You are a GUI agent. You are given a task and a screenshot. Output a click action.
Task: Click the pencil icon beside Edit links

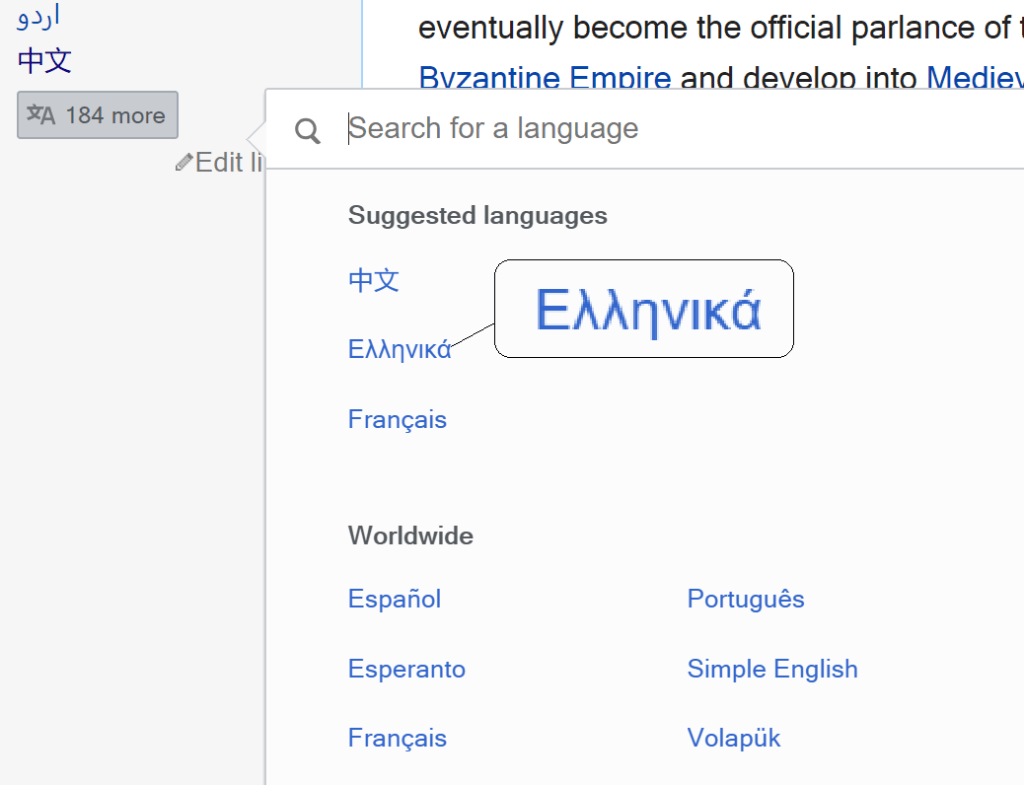(183, 162)
